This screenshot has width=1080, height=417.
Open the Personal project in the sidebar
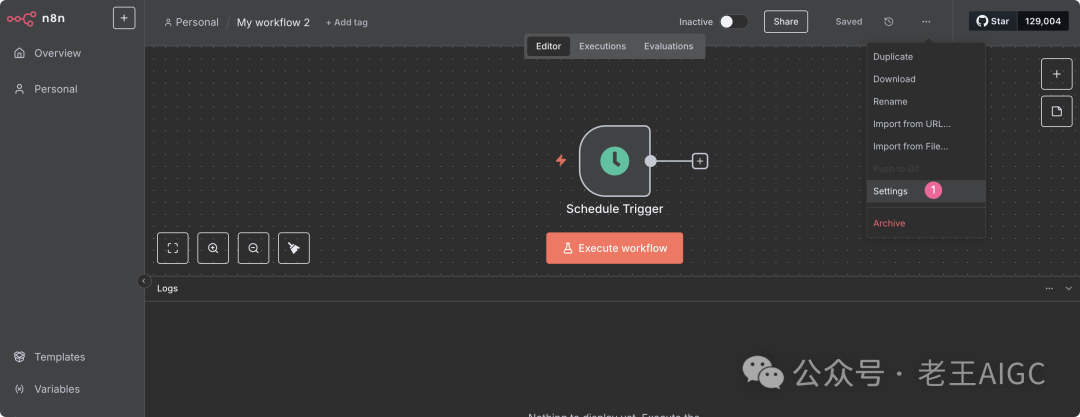pos(46,89)
